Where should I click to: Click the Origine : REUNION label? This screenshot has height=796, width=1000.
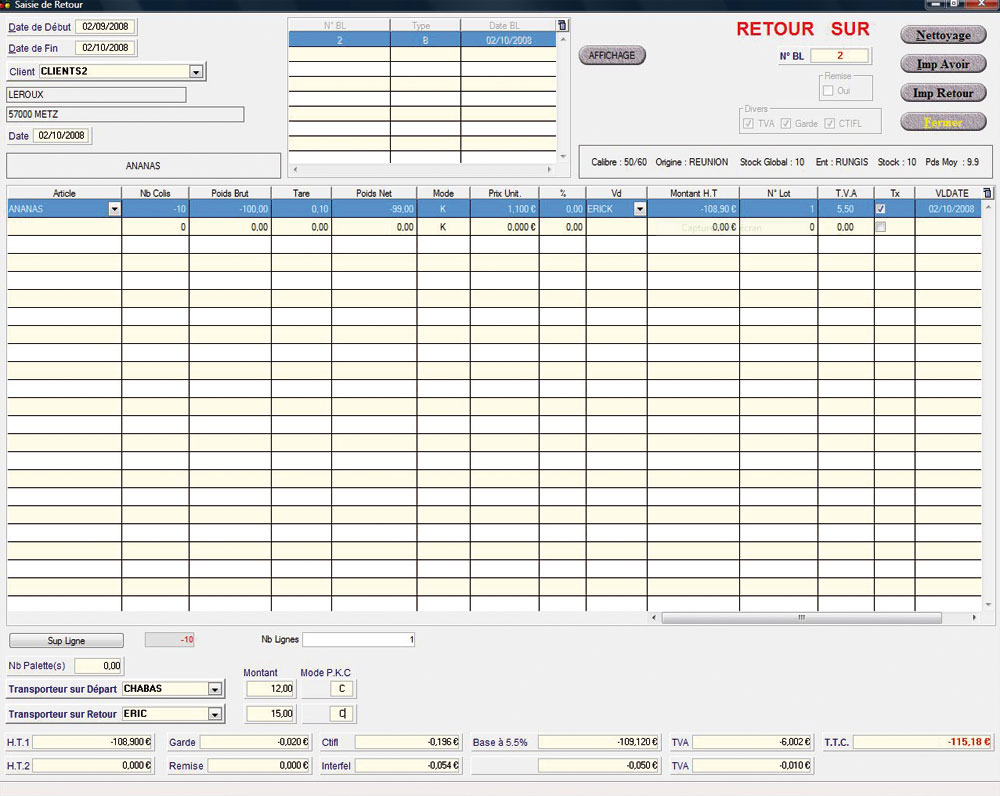tap(692, 162)
